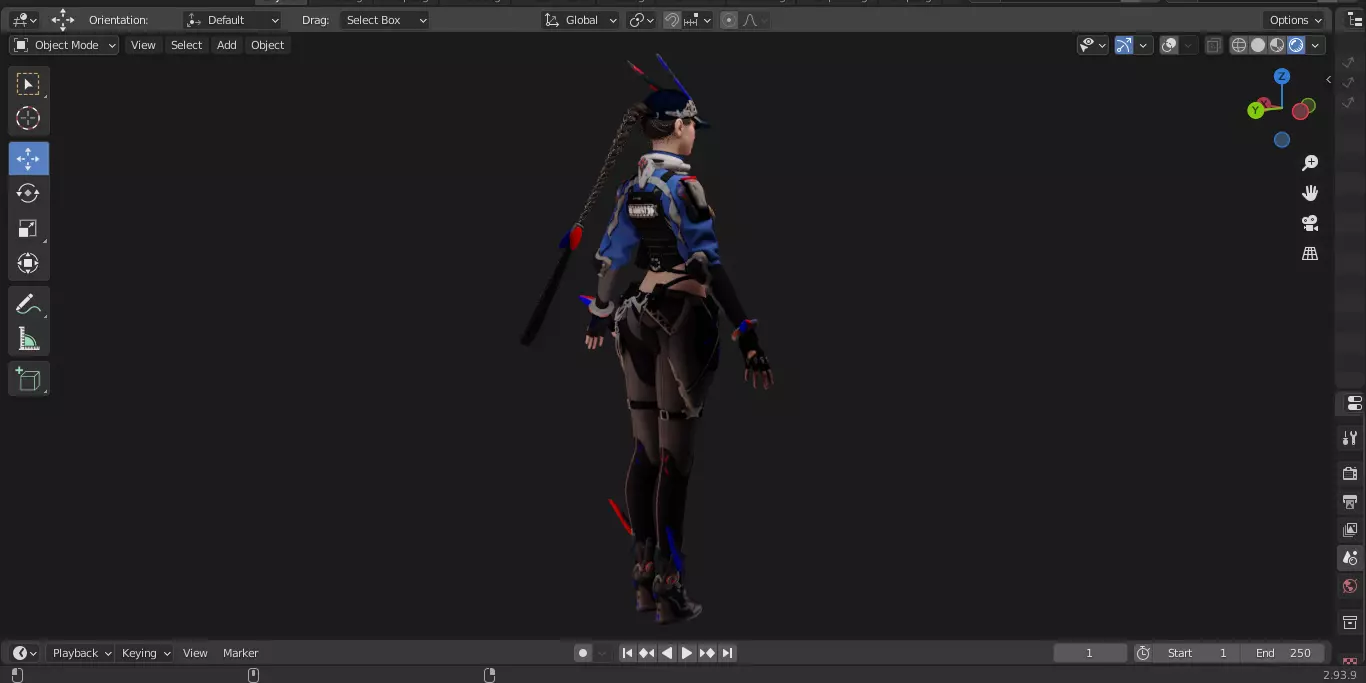Image resolution: width=1366 pixels, height=683 pixels.
Task: Open the pivot point dropdown
Action: (641, 20)
